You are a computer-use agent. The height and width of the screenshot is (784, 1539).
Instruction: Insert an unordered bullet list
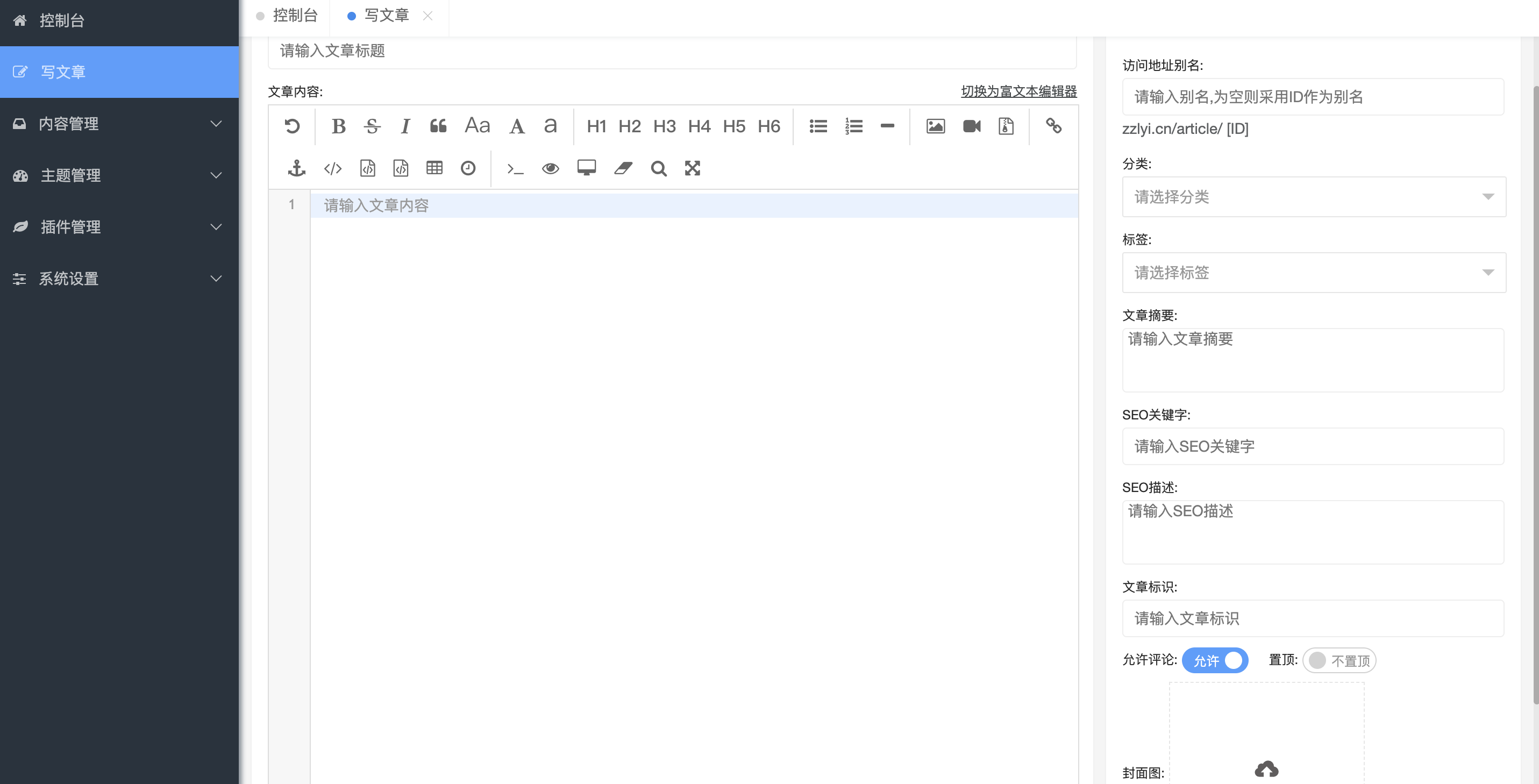click(x=818, y=126)
